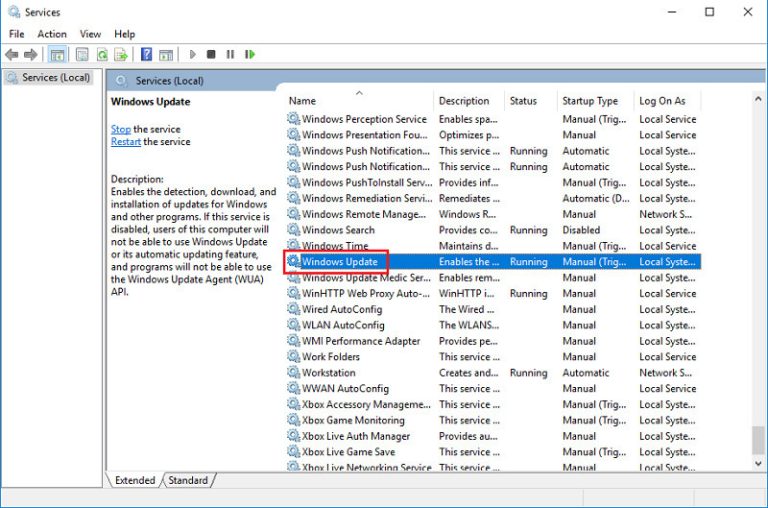
Task: Click the Restart Service green icon
Action: coord(250,54)
